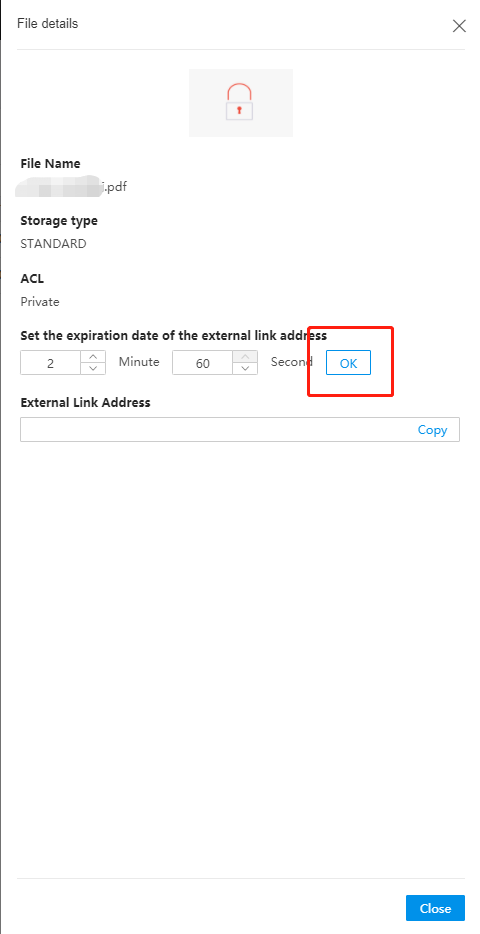Increase the Minute value with the up arrow
Viewport: 480px width, 934px height.
click(93, 356)
